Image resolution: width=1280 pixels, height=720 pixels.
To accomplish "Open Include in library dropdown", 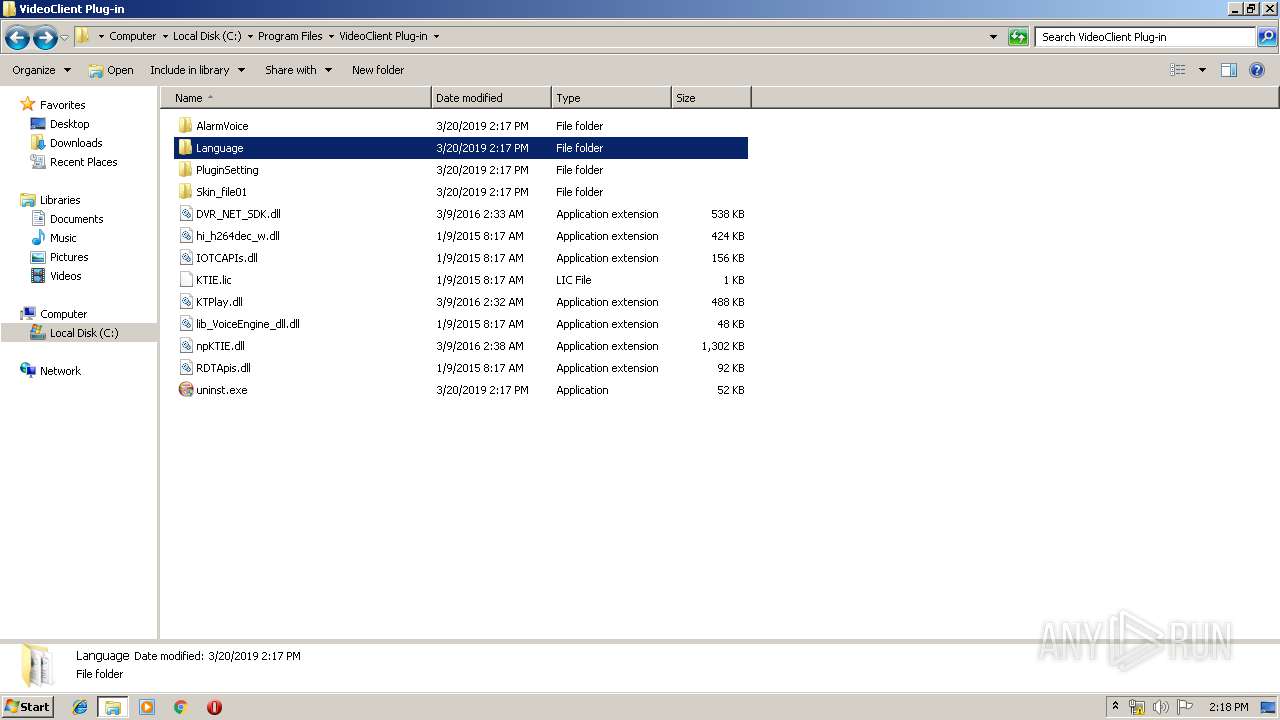I will (x=197, y=70).
